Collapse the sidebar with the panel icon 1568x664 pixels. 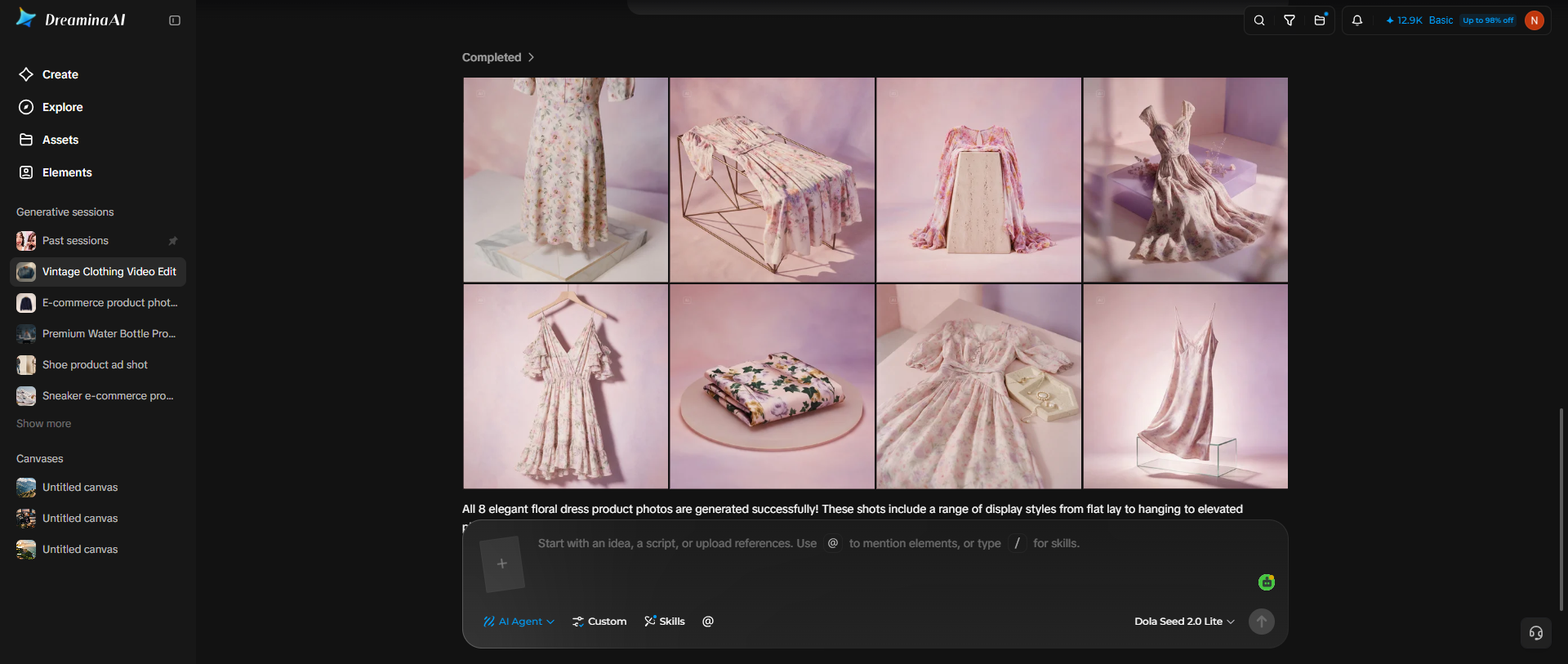tap(175, 20)
